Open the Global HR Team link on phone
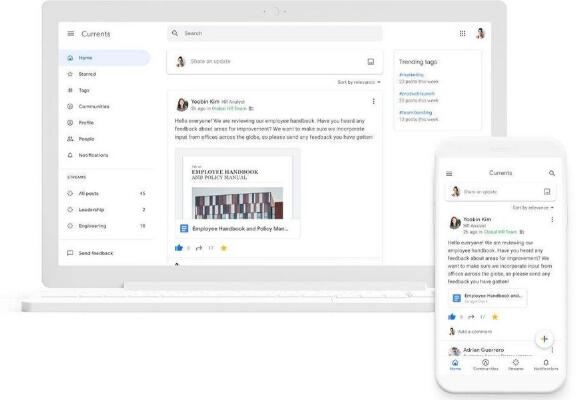580x400 pixels. coord(500,232)
